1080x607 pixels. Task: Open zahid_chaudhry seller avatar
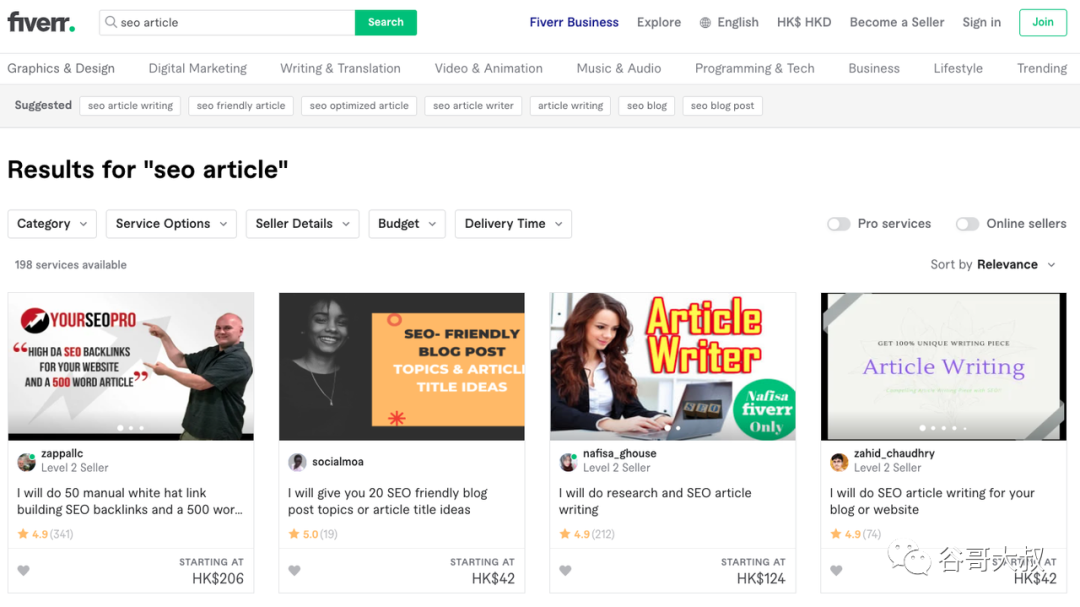coord(839,462)
